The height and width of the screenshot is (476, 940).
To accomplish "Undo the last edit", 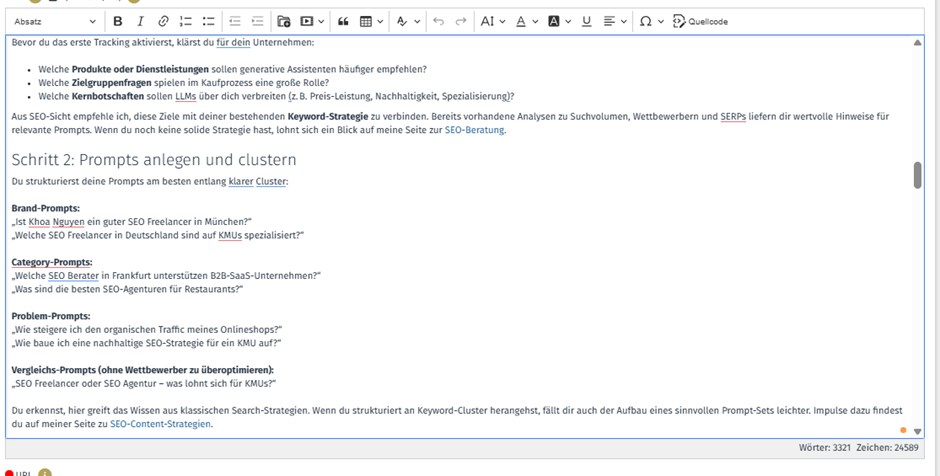I will (x=438, y=21).
